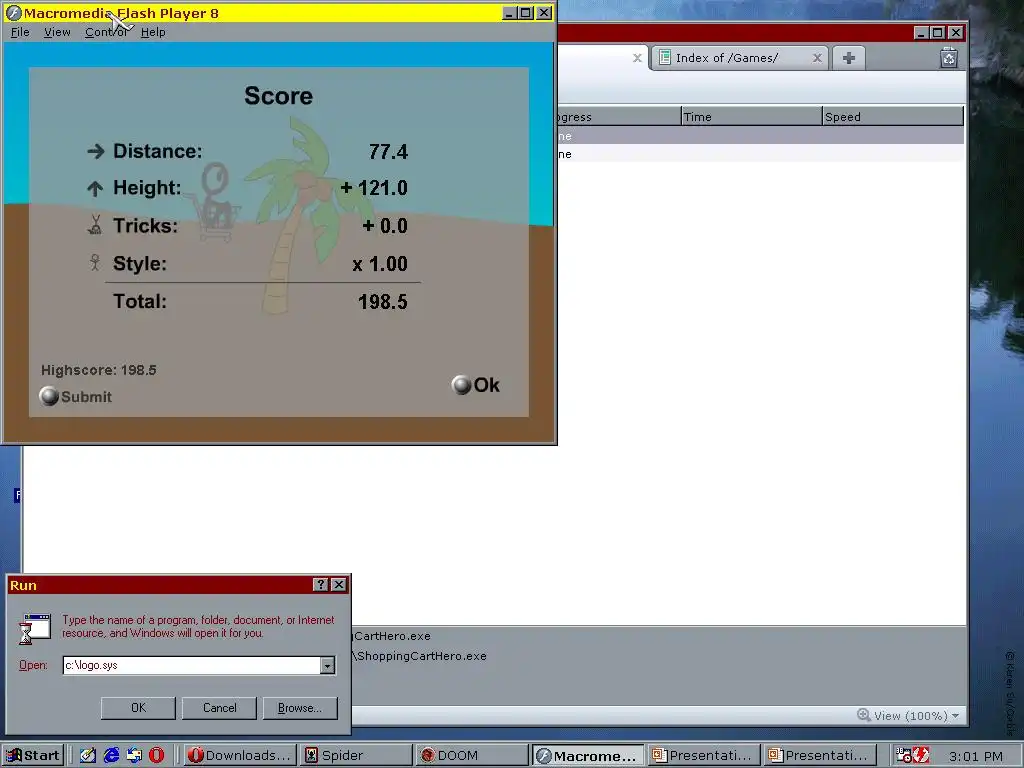Image resolution: width=1024 pixels, height=768 pixels.
Task: Open a new tab in Opera
Action: pyautogui.click(x=848, y=58)
